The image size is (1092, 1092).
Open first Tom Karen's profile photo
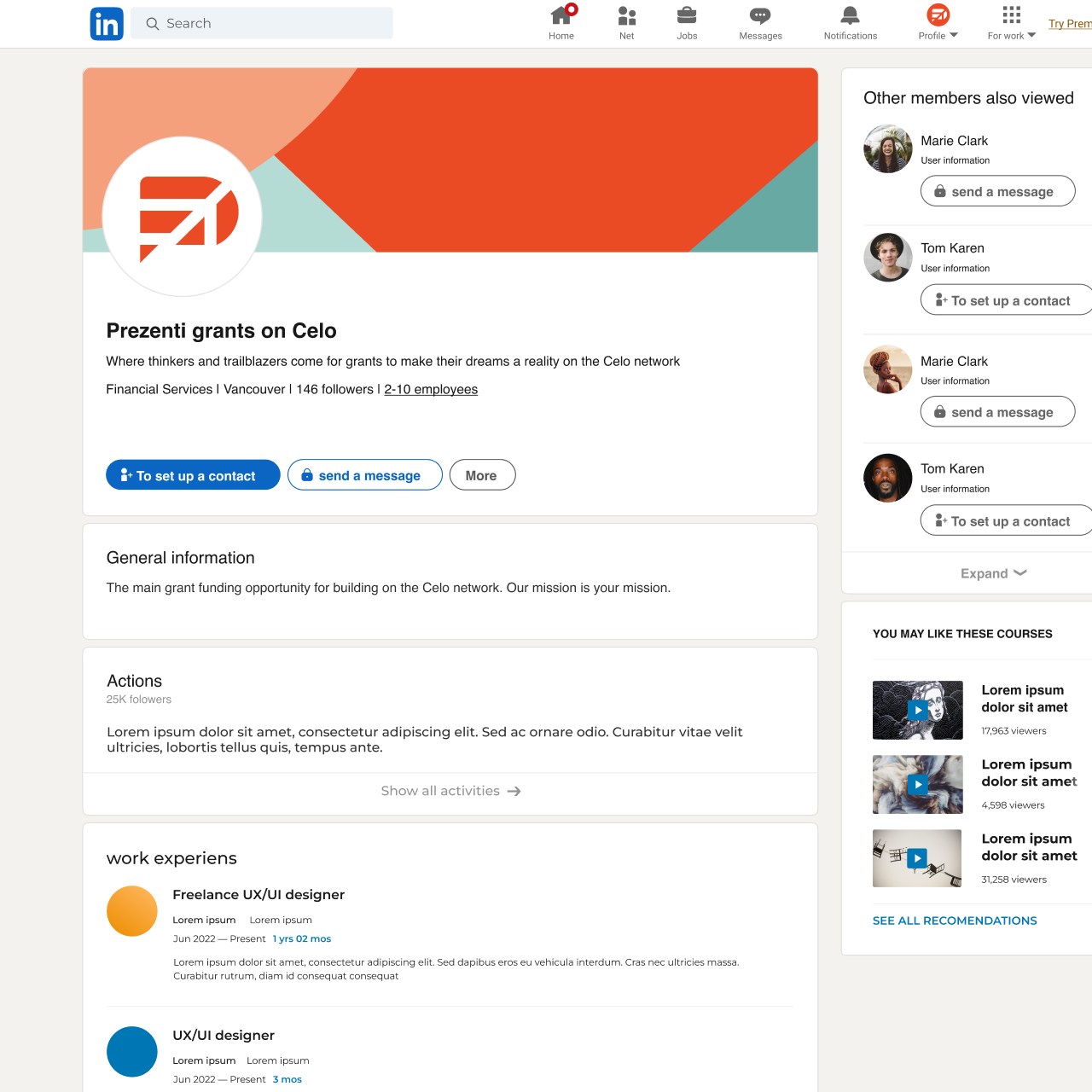888,258
